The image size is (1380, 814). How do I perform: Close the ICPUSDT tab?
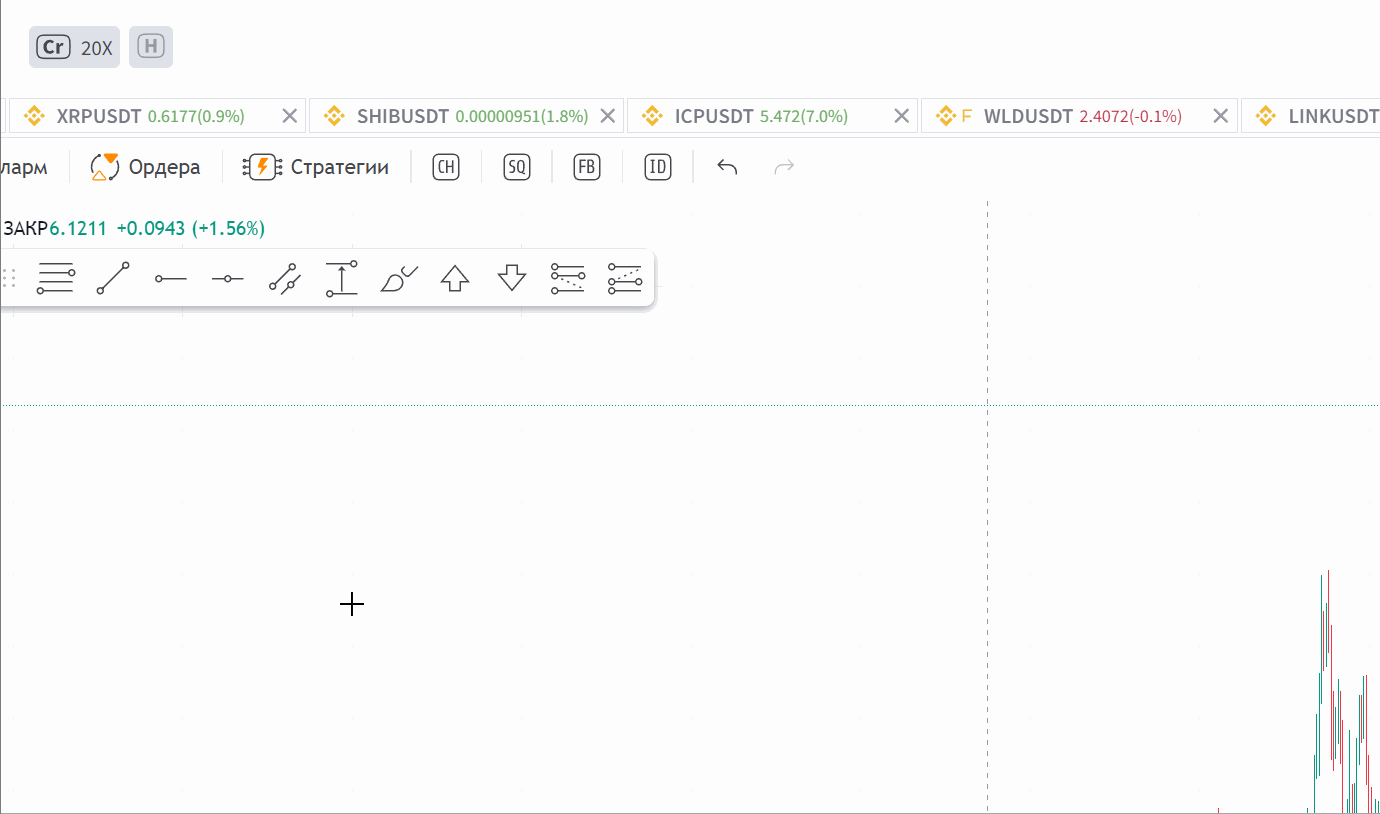[x=901, y=116]
